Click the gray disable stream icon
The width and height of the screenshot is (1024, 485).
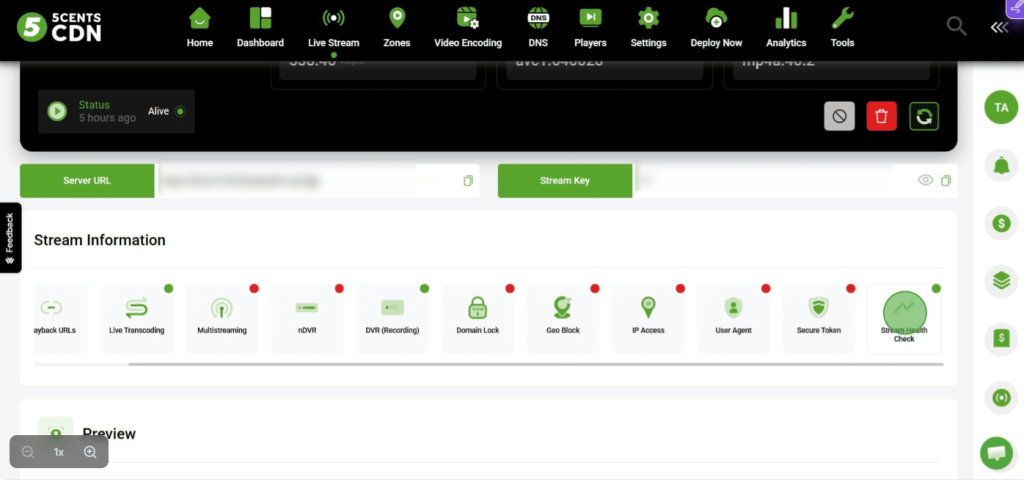(839, 116)
